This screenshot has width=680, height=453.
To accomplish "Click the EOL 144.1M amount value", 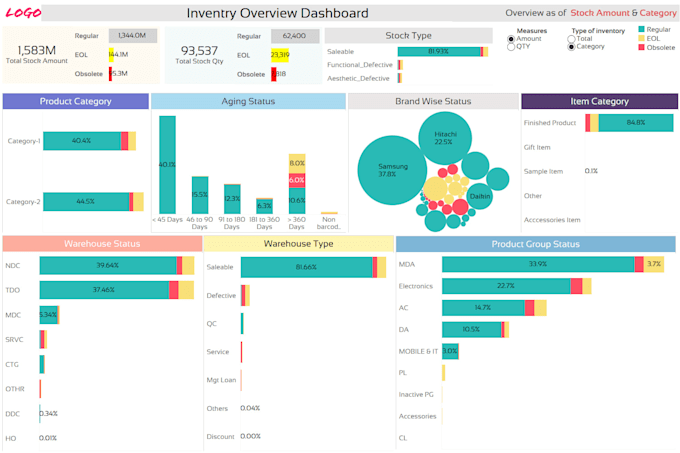I will tap(118, 55).
